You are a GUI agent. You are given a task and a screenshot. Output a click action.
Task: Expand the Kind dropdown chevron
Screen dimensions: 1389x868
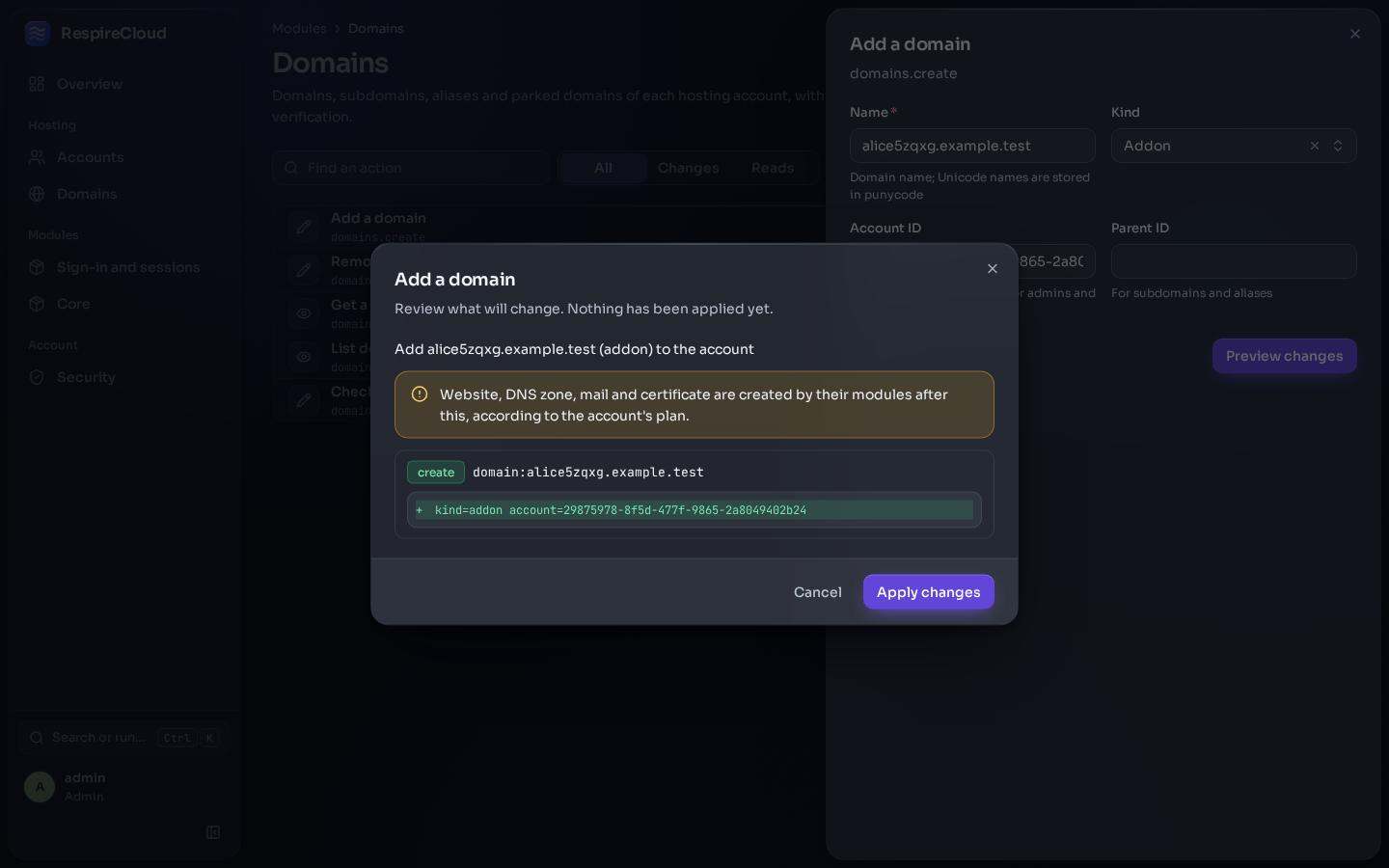click(1338, 146)
